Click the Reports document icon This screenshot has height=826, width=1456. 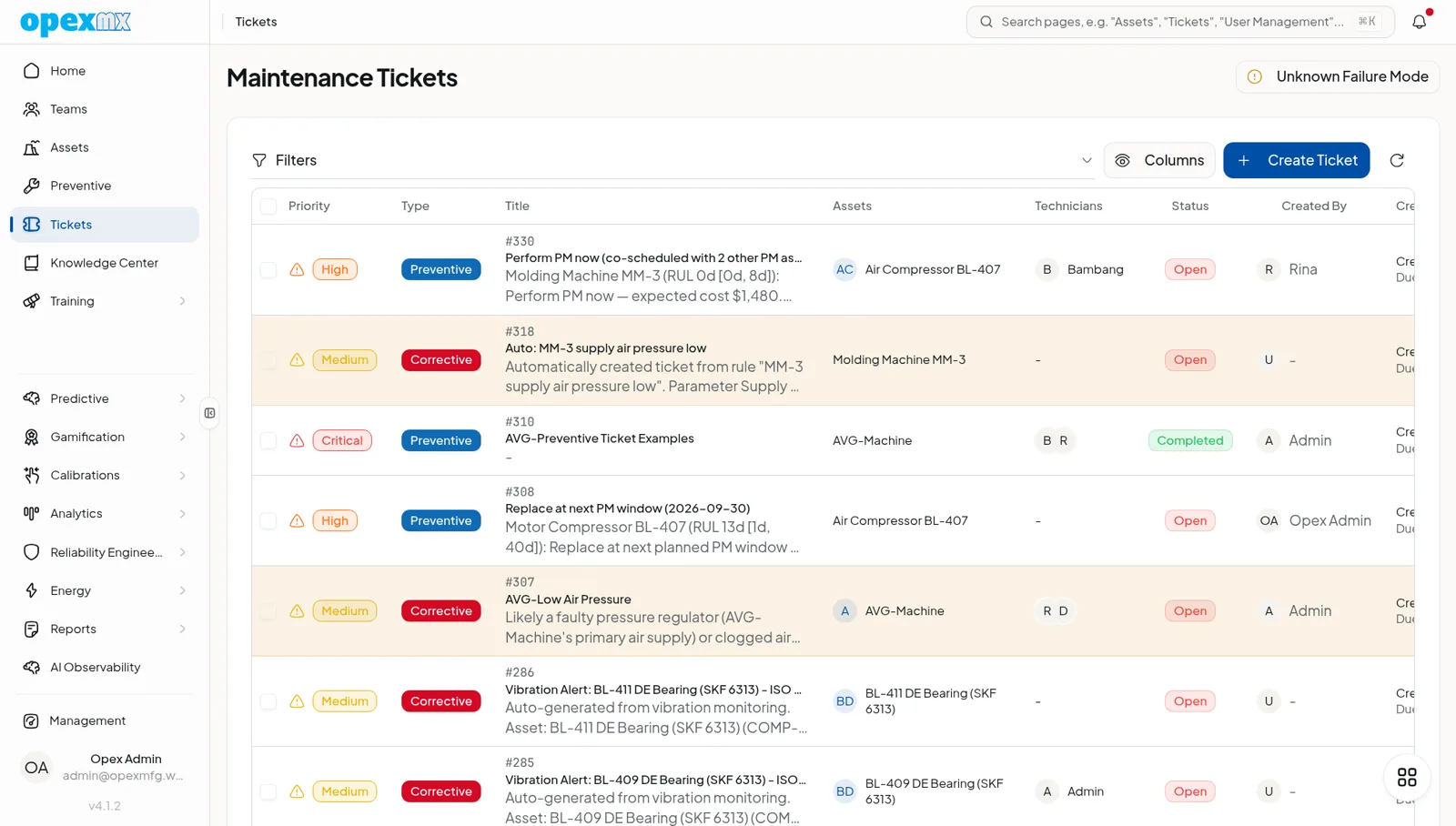pyautogui.click(x=32, y=629)
